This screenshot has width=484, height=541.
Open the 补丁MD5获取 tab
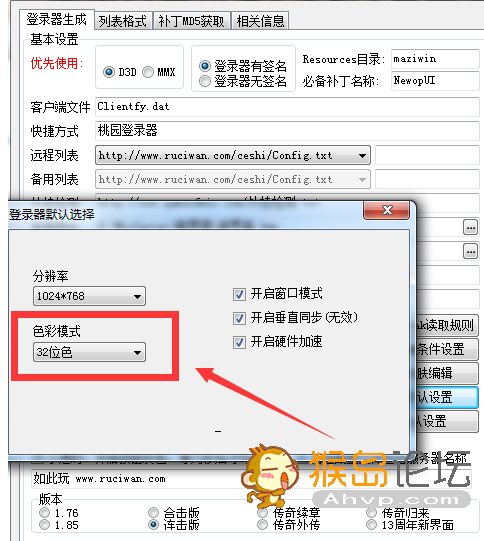(191, 21)
